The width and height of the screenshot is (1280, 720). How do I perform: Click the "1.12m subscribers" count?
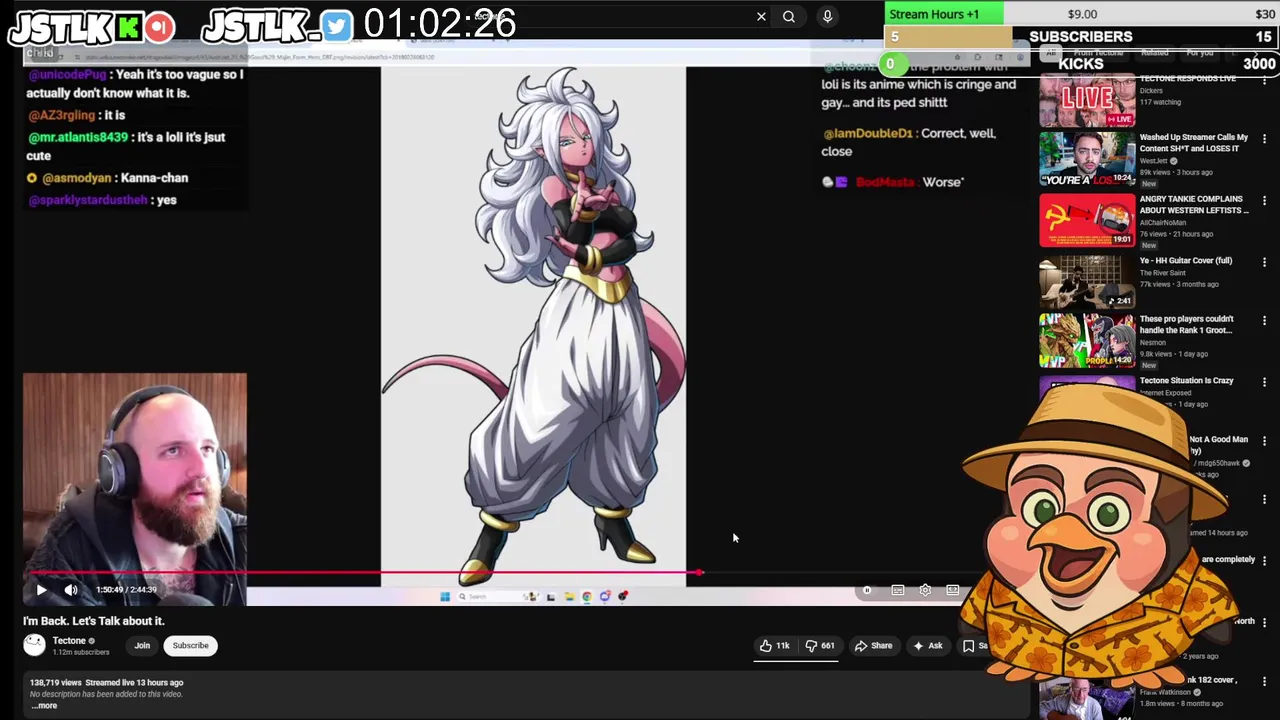click(81, 652)
